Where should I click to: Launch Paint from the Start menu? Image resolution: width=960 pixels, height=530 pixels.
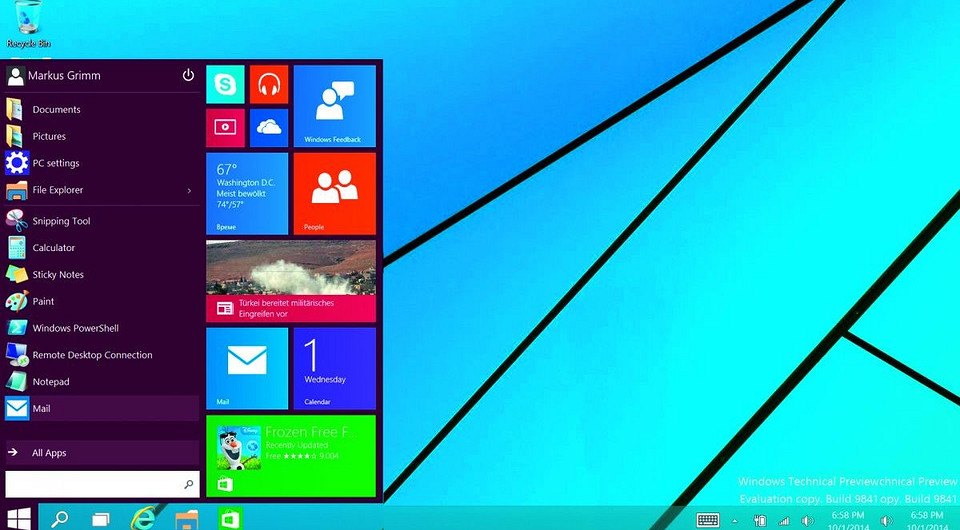click(102, 301)
